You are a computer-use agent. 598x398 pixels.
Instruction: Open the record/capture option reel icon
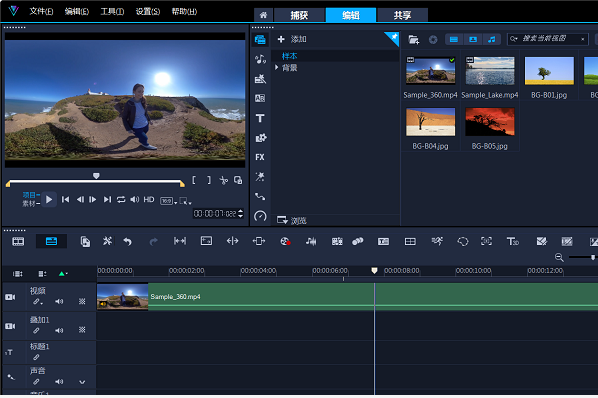coord(285,241)
